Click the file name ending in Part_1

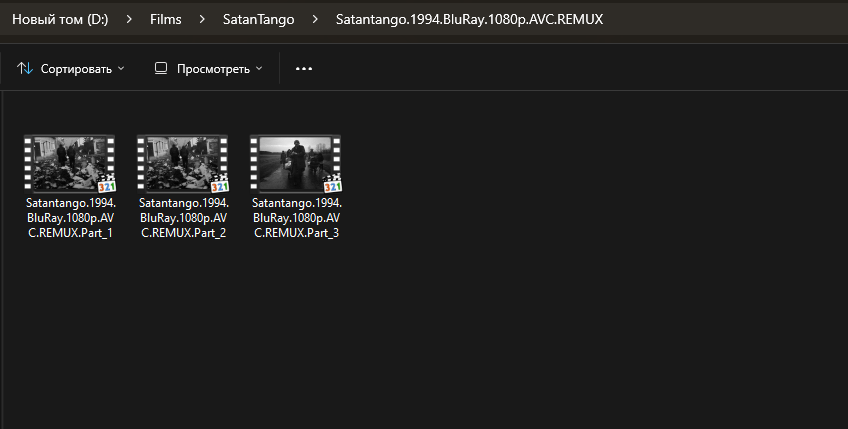(70, 218)
